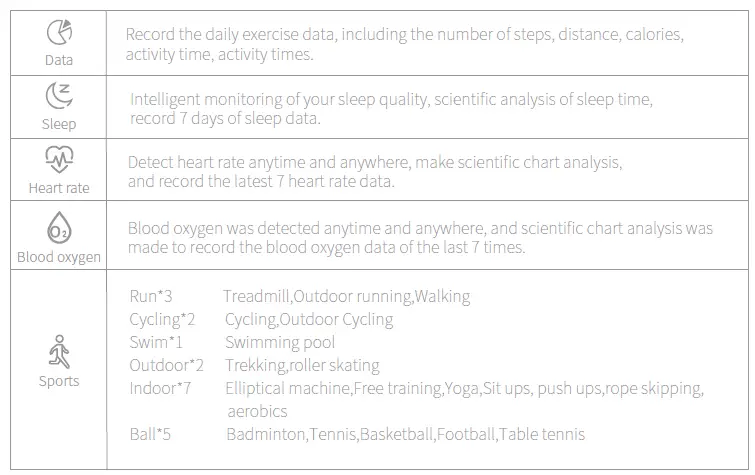Image resolution: width=755 pixels, height=475 pixels.
Task: Click the Trekking, roller skating text
Action: 302,366
